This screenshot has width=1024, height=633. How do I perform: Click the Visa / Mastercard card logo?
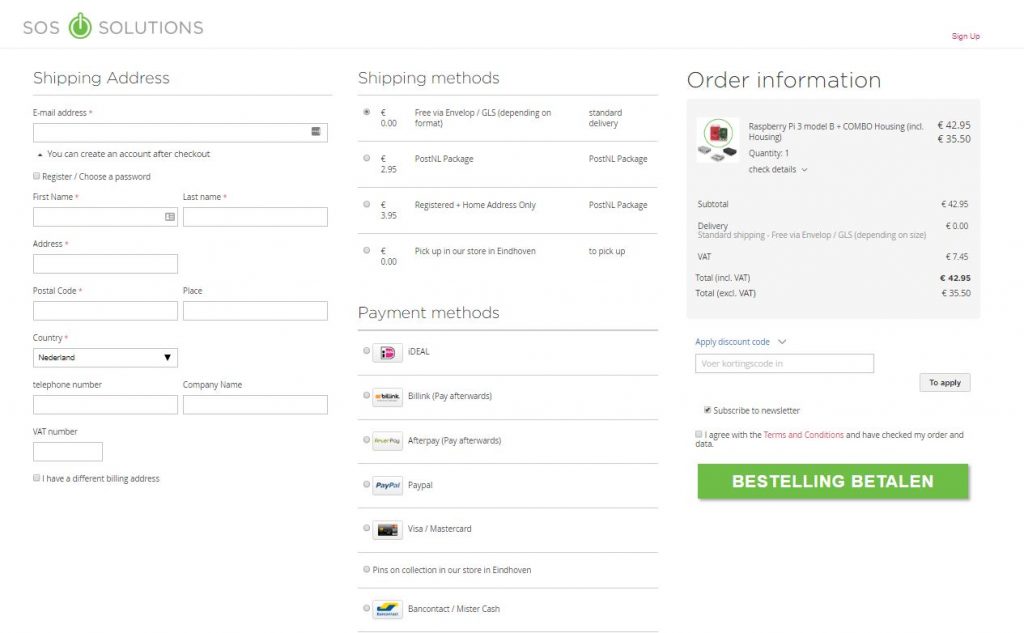[387, 530]
